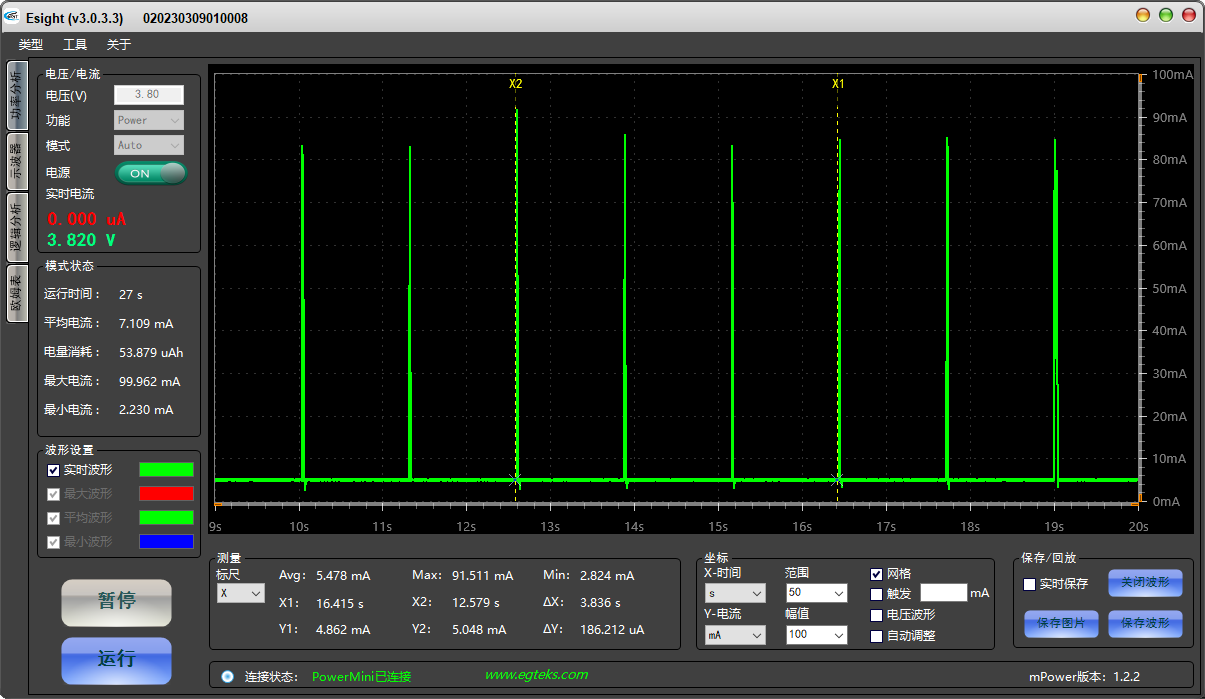
Task: Click the Avg value 5.478 mA
Action: click(343, 576)
